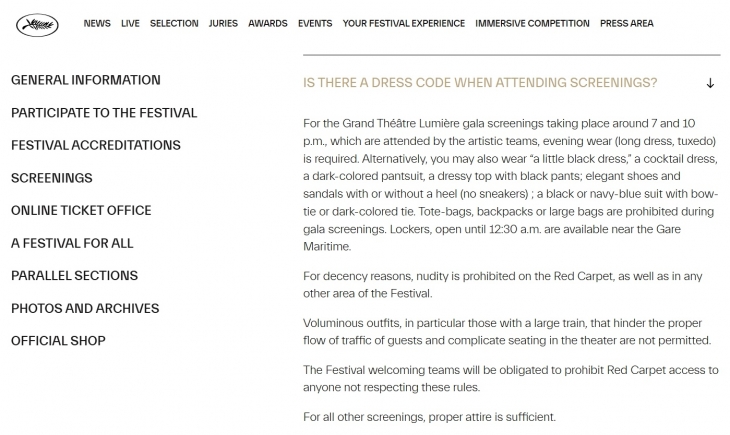Screen dimensions: 730x435
Task: Navigate to Juries page
Action: 223,24
